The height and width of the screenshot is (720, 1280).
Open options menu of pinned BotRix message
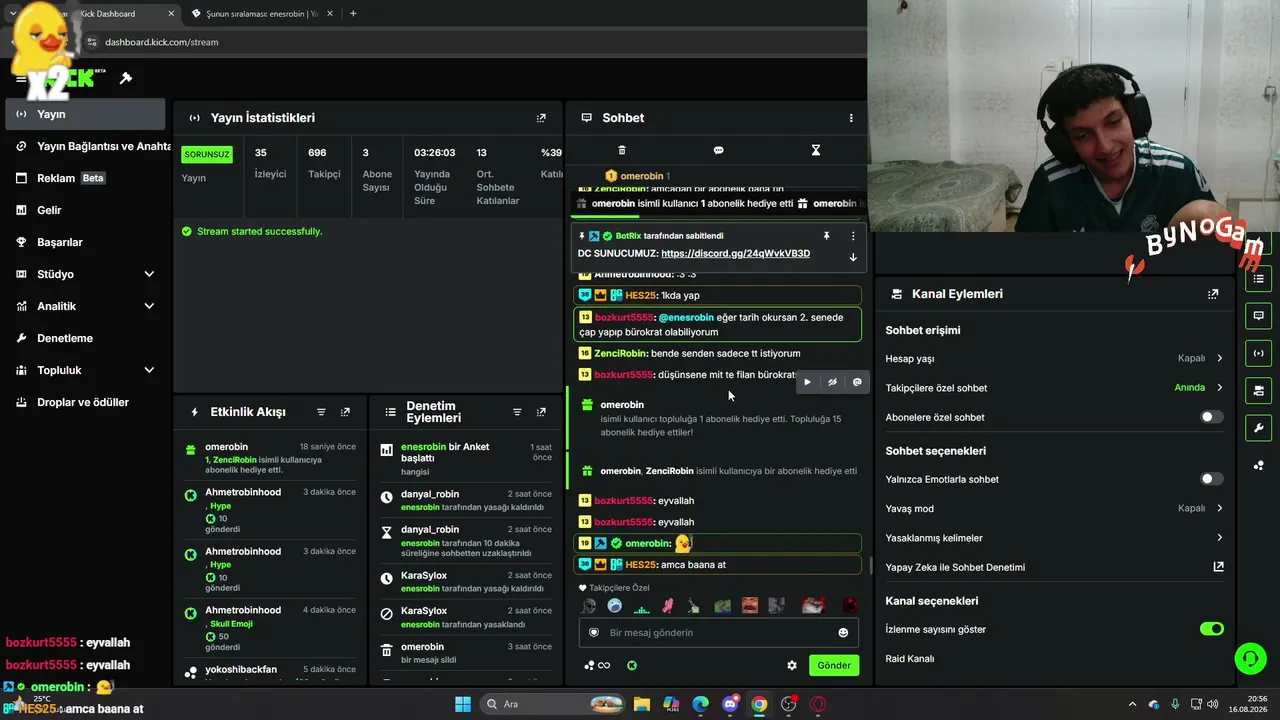[x=853, y=236]
